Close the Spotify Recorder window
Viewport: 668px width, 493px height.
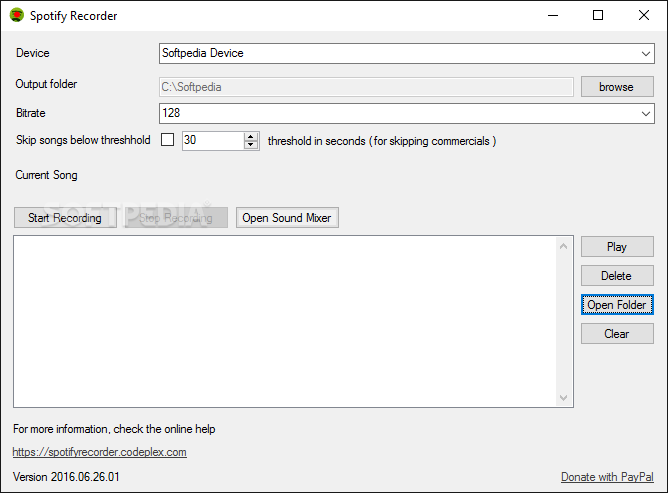coord(644,15)
